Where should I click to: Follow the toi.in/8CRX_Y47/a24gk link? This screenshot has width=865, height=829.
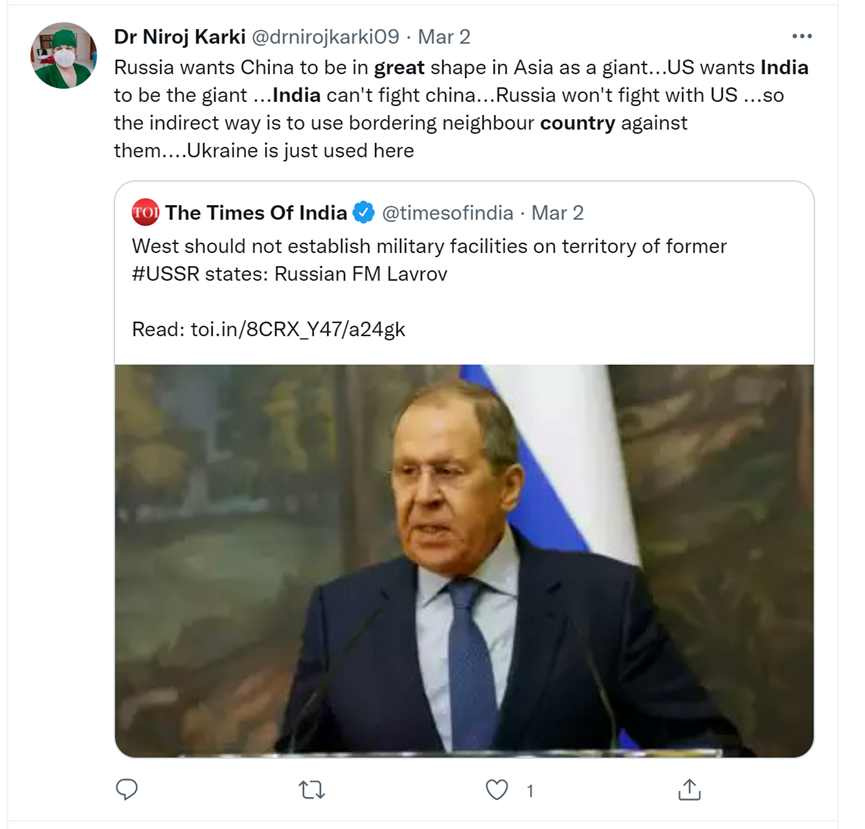[298, 329]
